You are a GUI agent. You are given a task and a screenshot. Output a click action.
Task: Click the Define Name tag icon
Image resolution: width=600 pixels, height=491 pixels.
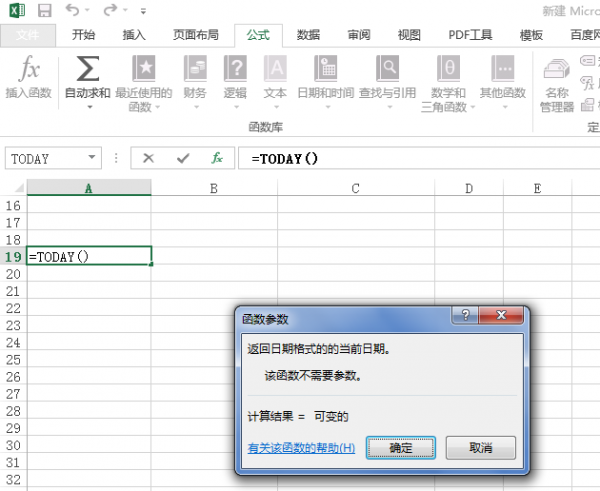pyautogui.click(x=587, y=61)
